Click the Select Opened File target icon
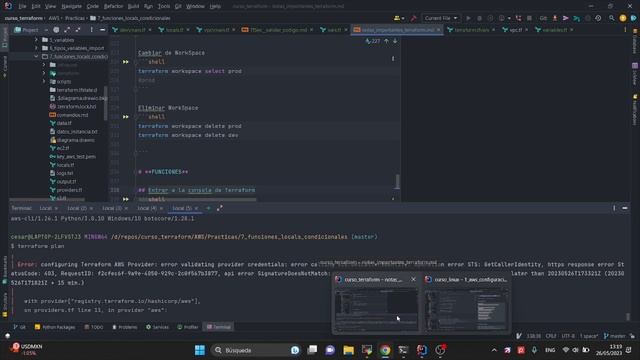 56,30
